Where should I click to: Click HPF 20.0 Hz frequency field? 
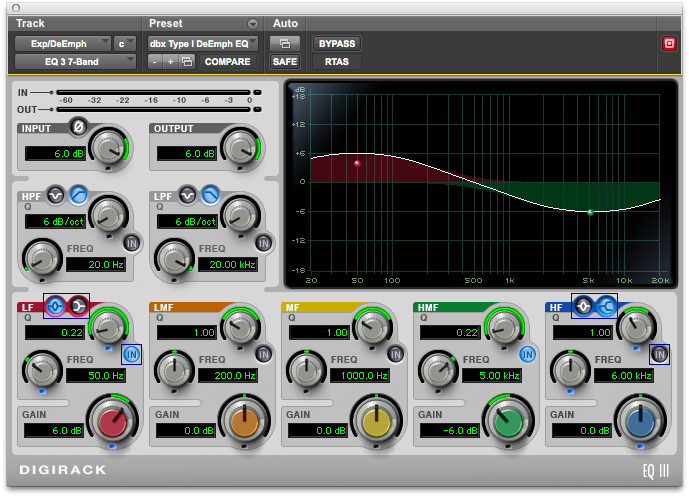click(96, 265)
